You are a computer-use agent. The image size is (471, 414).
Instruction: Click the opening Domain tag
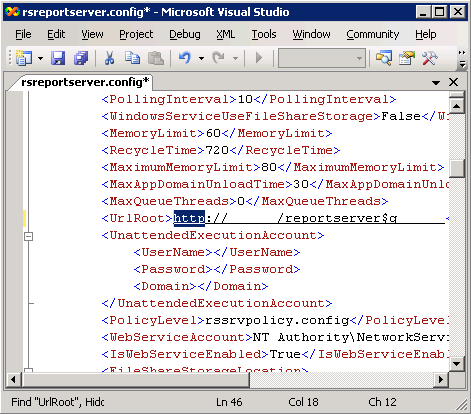click(165, 286)
